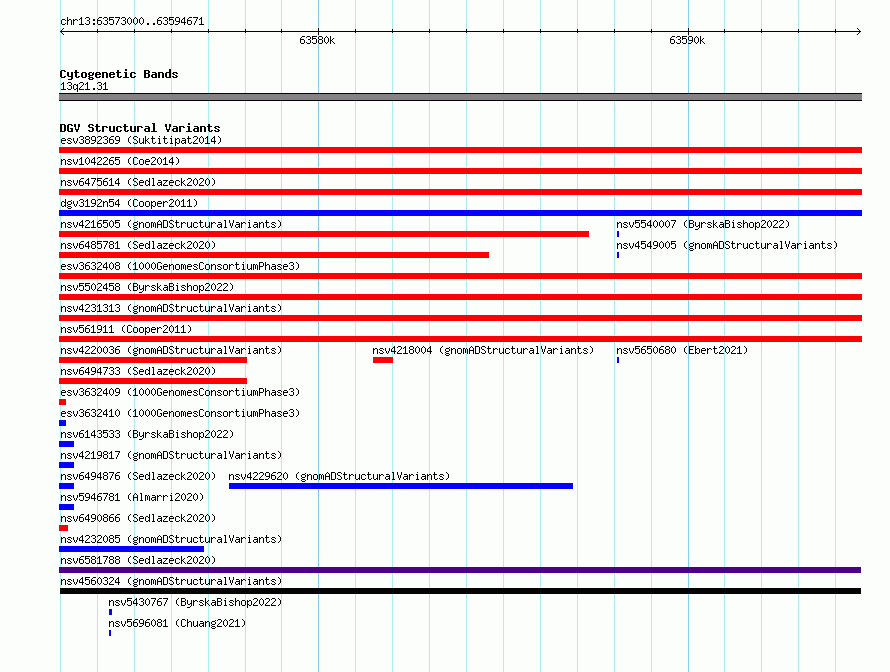Select nsv6494876 (Sedlazeck2020) label

pos(138,476)
